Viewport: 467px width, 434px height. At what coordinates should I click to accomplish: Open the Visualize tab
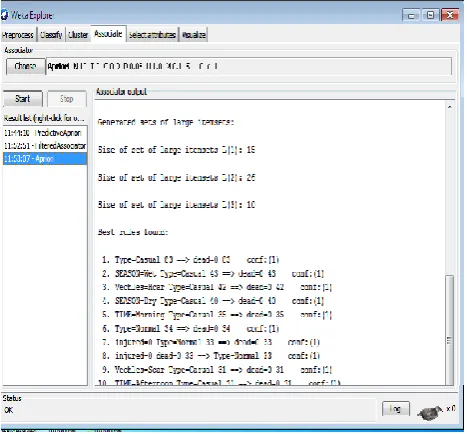[194, 35]
